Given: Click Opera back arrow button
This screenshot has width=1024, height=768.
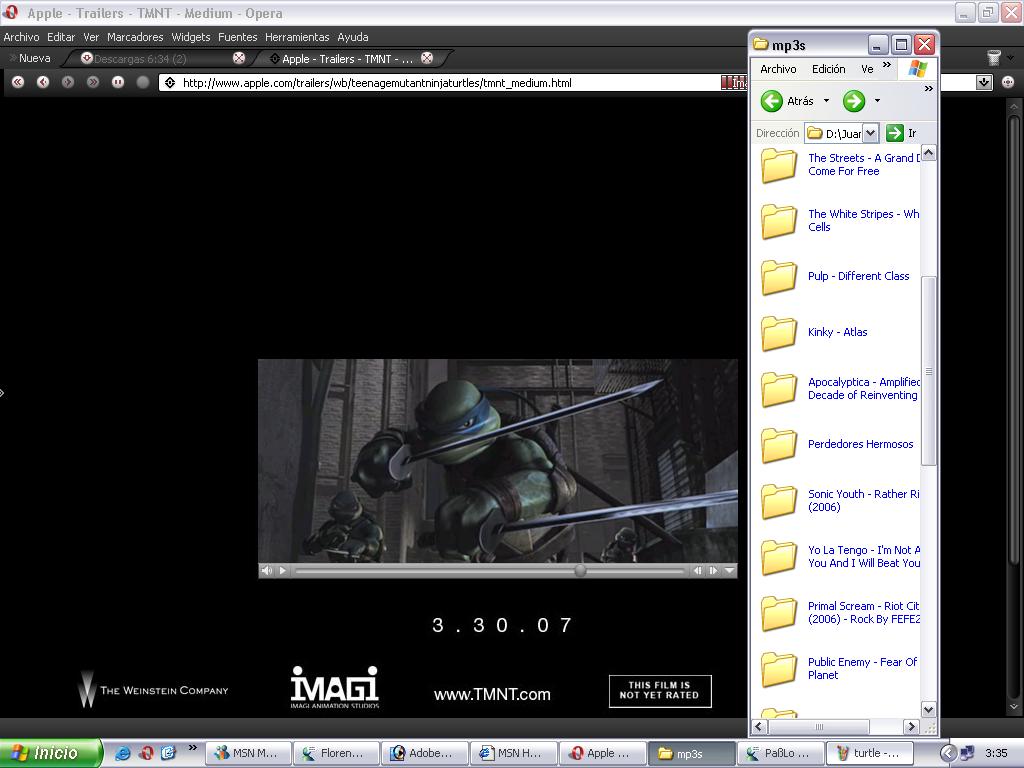Looking at the screenshot, I should [43, 82].
